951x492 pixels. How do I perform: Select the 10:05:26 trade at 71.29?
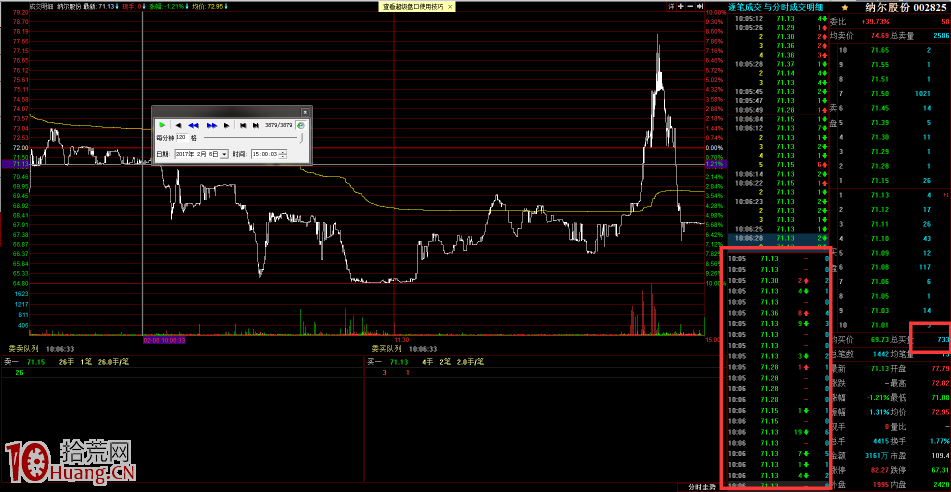click(x=780, y=27)
